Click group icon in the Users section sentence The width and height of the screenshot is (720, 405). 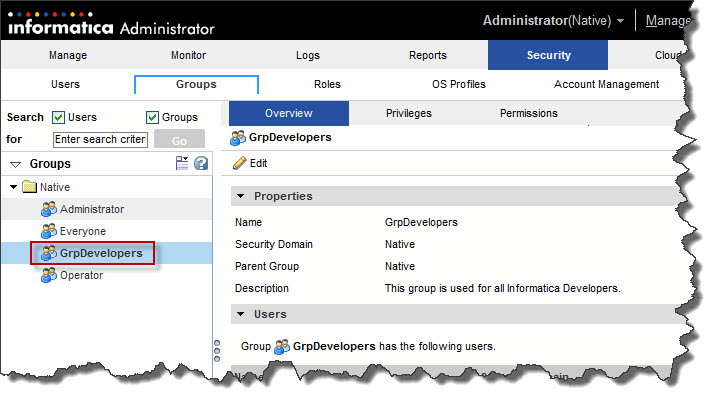click(281, 346)
